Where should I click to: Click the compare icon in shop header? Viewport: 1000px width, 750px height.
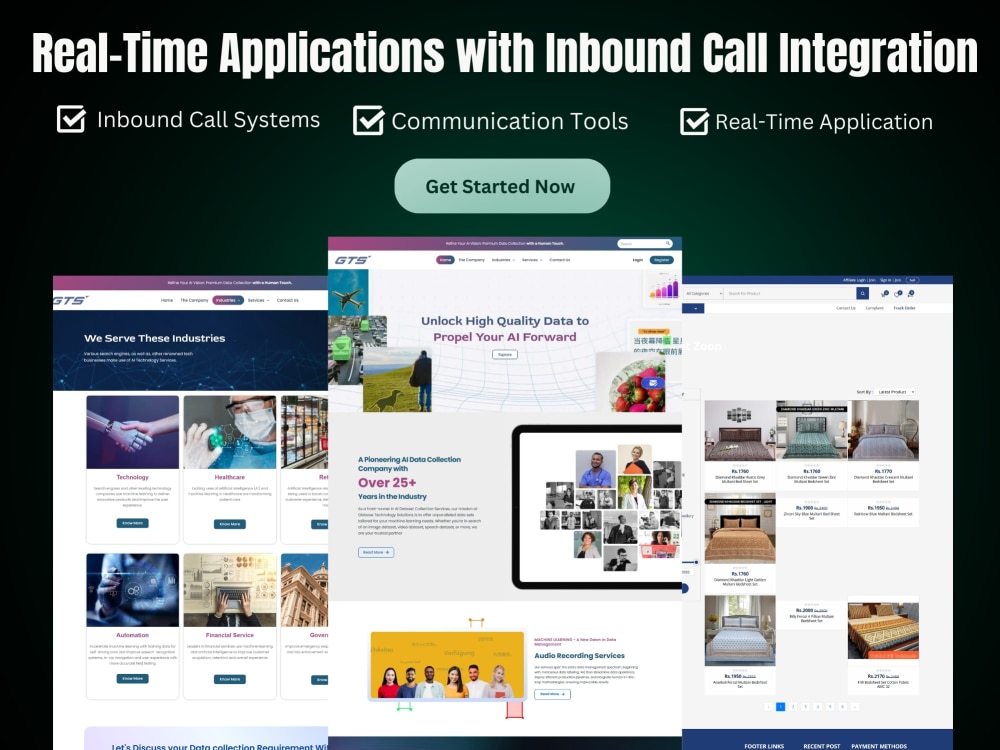click(911, 293)
